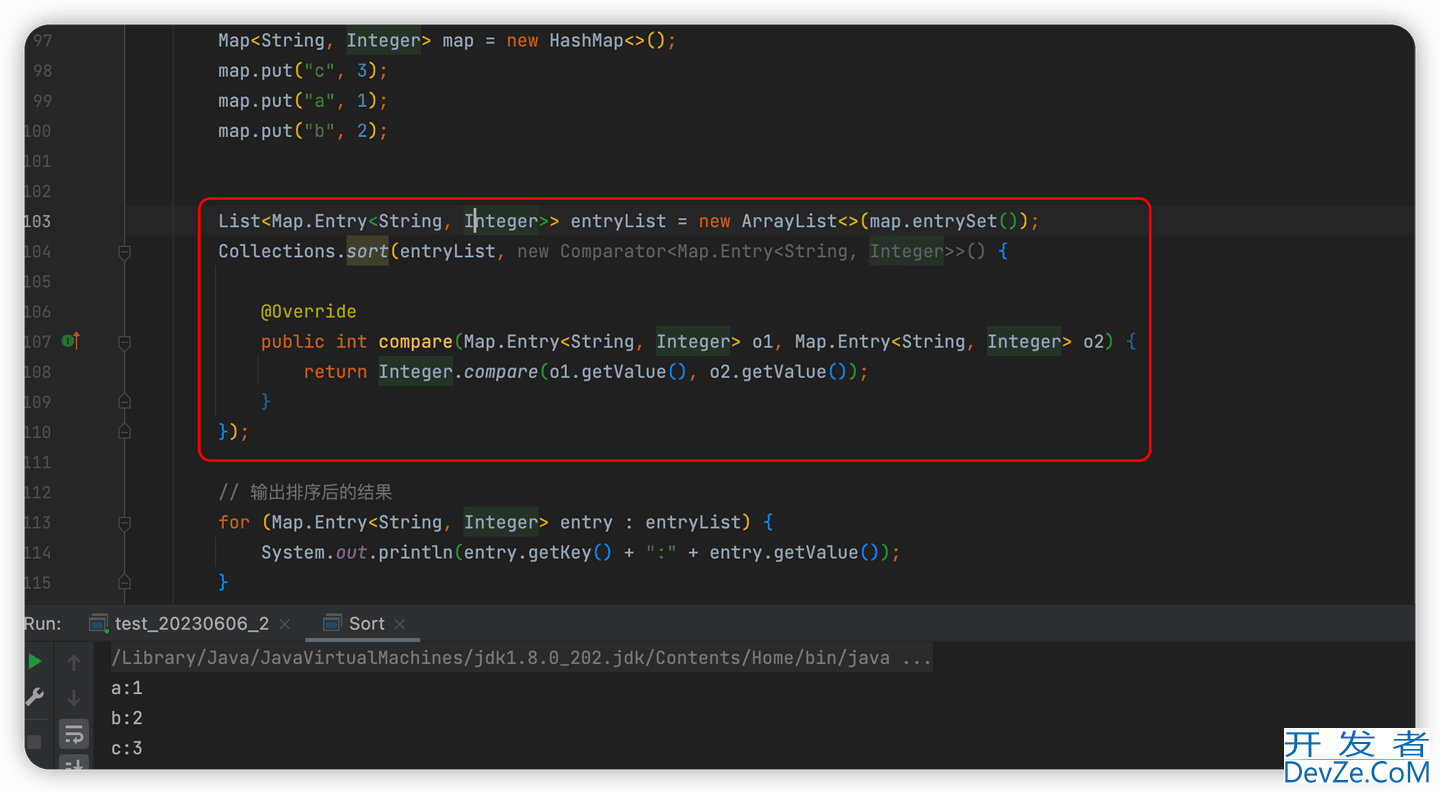
Task: Click the sort method call on line 104
Action: point(367,251)
